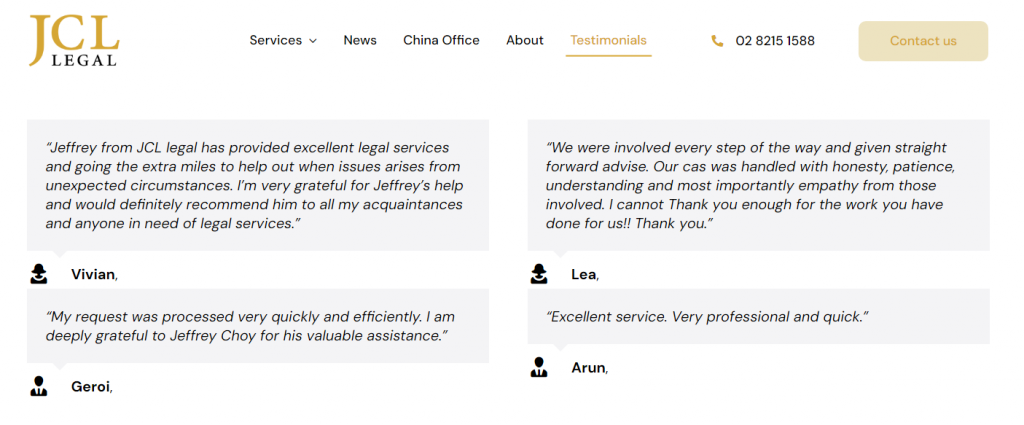Open the Services menu
The image size is (1024, 425).
[276, 41]
